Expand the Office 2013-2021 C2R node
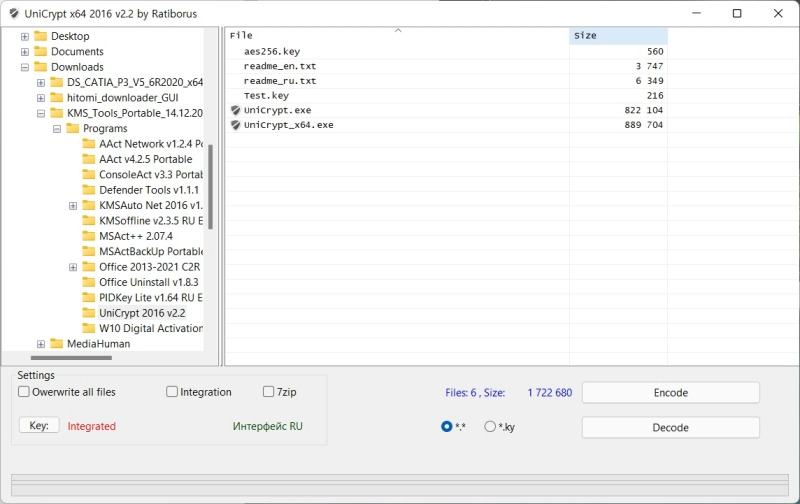Viewport: 800px width, 504px height. click(x=73, y=267)
